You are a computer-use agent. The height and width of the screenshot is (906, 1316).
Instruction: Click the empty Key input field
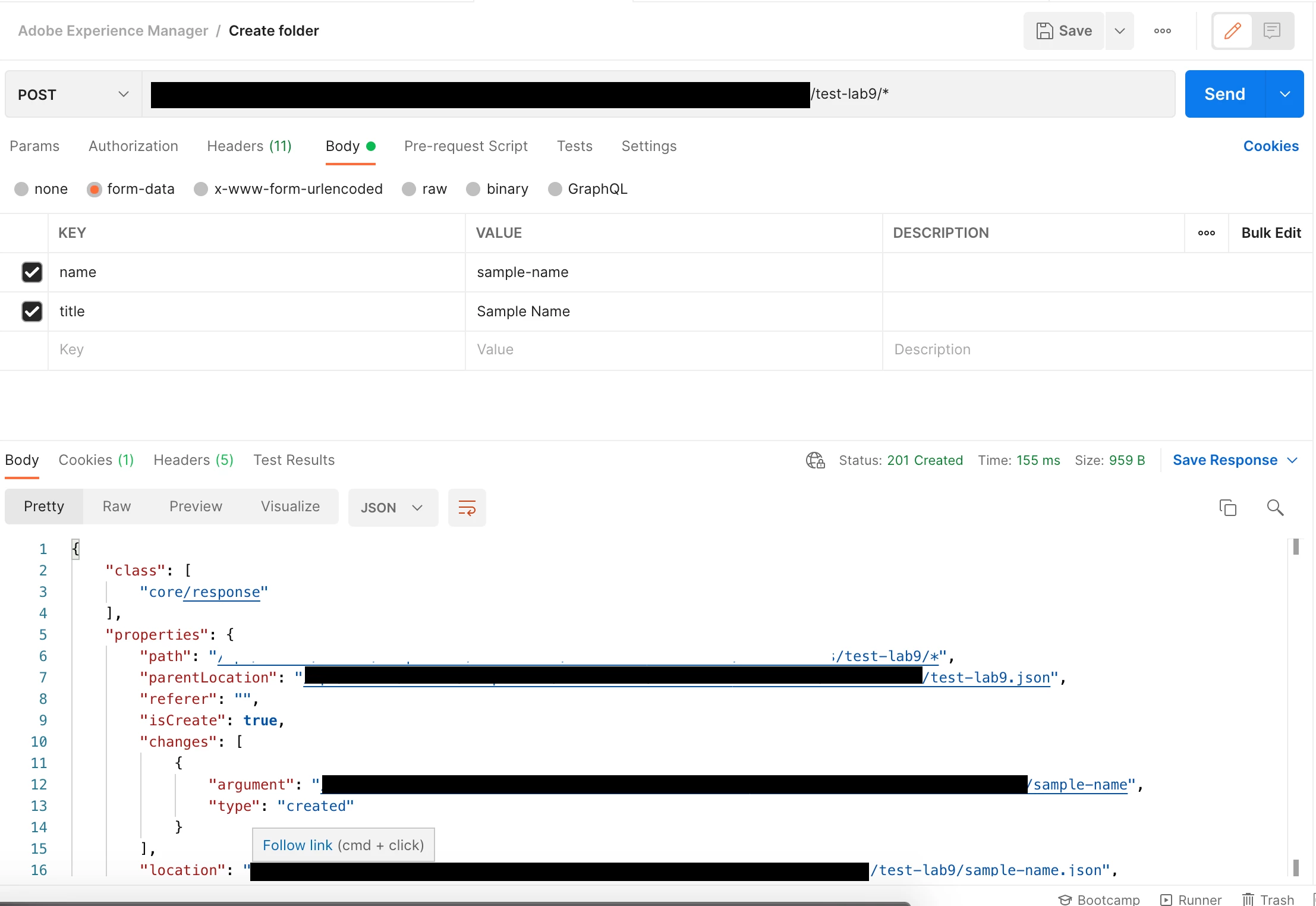point(256,350)
